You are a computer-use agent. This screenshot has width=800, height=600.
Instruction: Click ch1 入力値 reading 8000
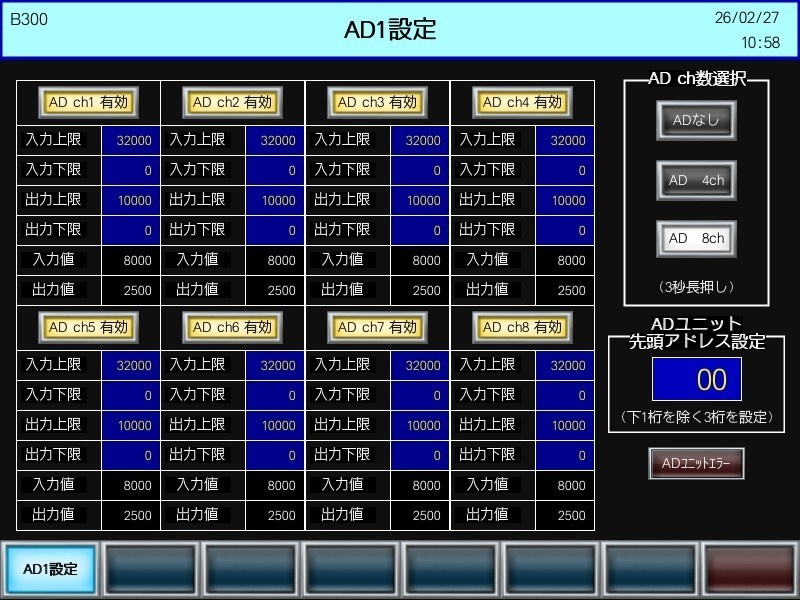(131, 261)
